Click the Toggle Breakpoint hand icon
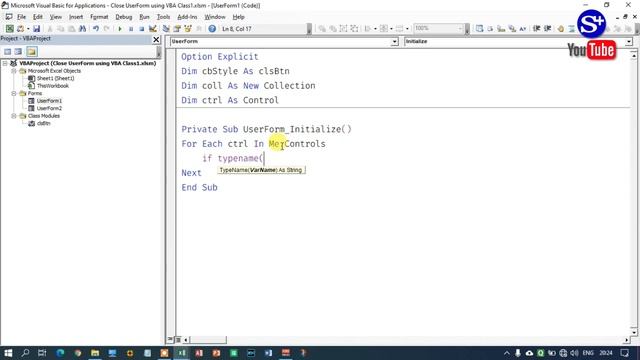The height and width of the screenshot is (360, 640). tap(561, 29)
